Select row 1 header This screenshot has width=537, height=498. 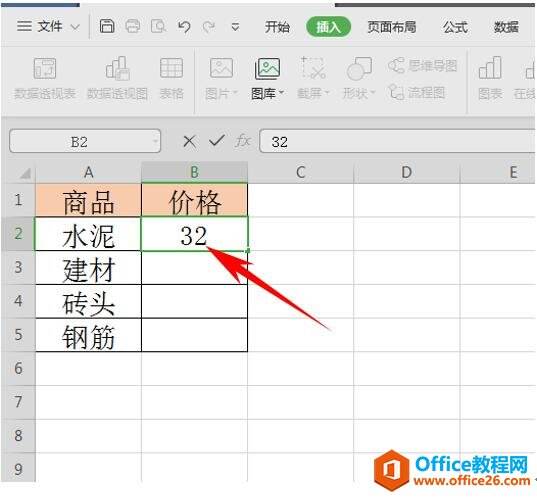coord(18,200)
